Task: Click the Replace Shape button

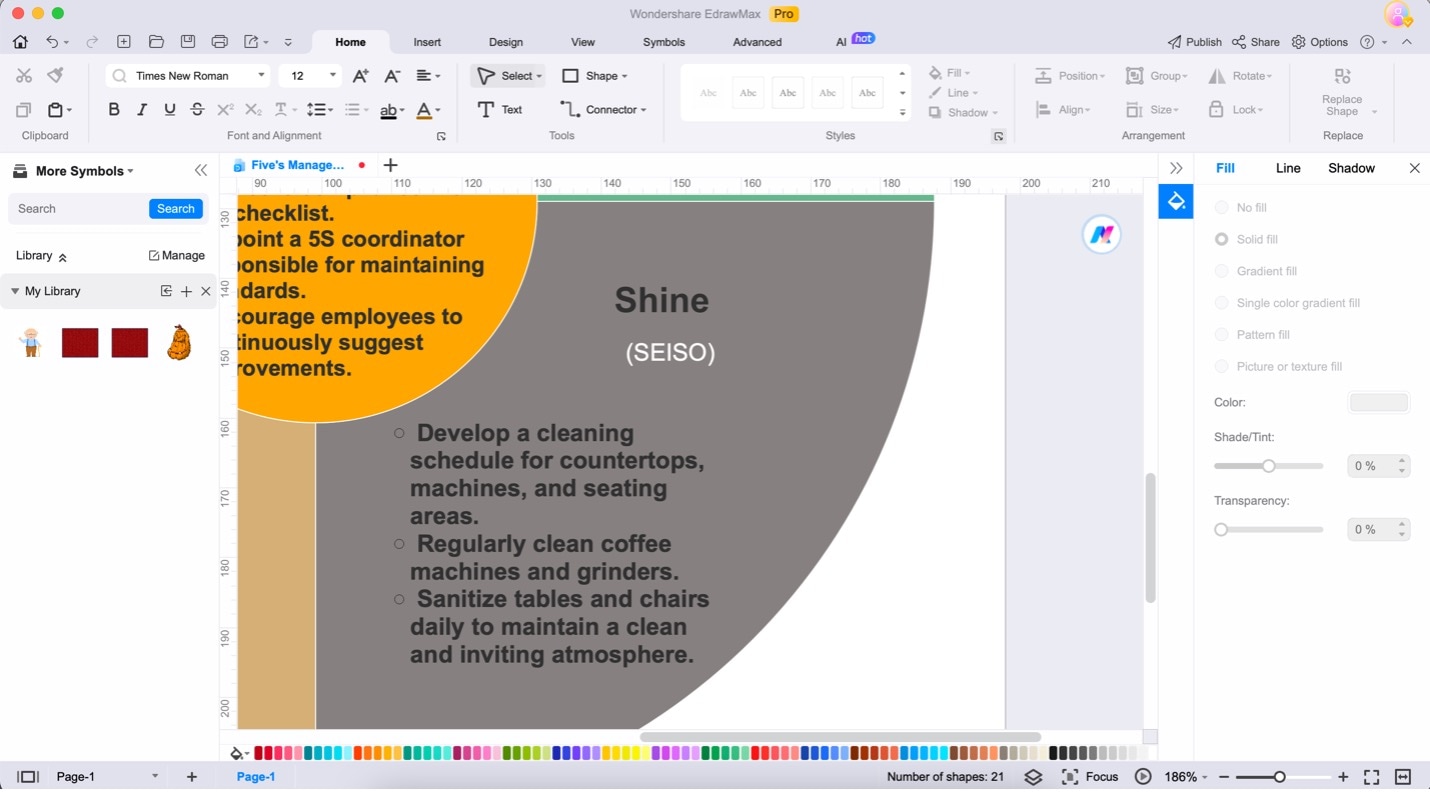Action: pos(1342,91)
